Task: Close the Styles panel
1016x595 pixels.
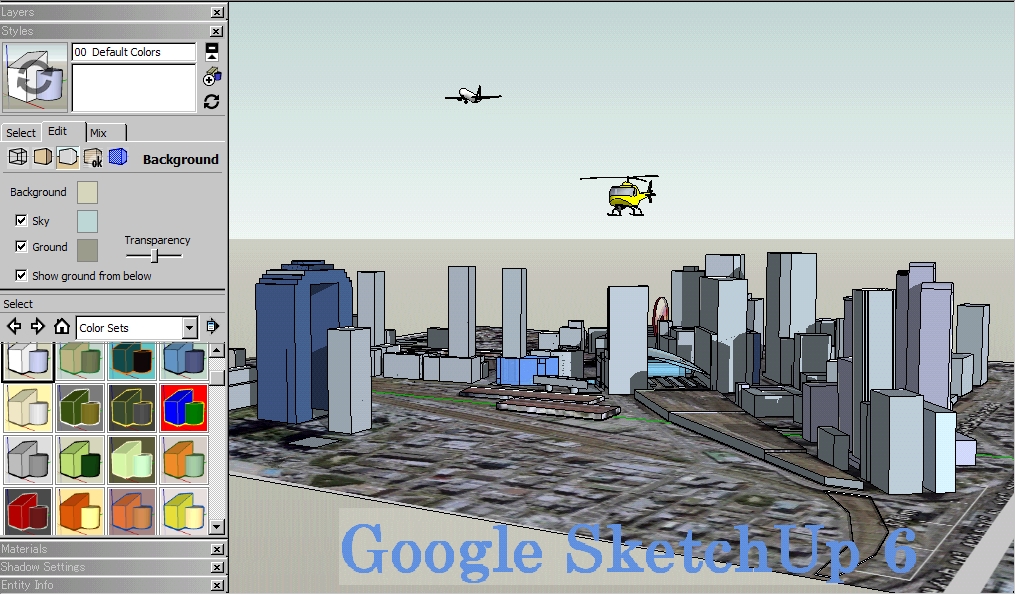Action: (x=218, y=31)
